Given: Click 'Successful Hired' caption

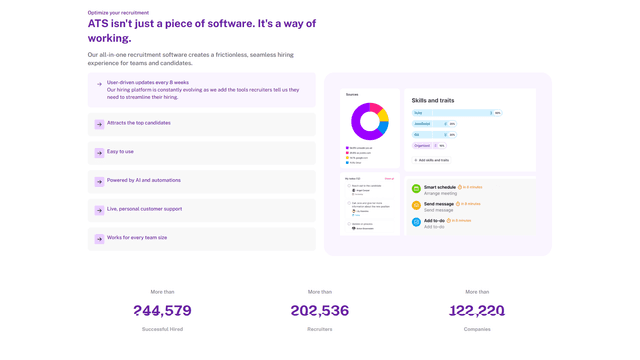Looking at the screenshot, I should [162, 329].
